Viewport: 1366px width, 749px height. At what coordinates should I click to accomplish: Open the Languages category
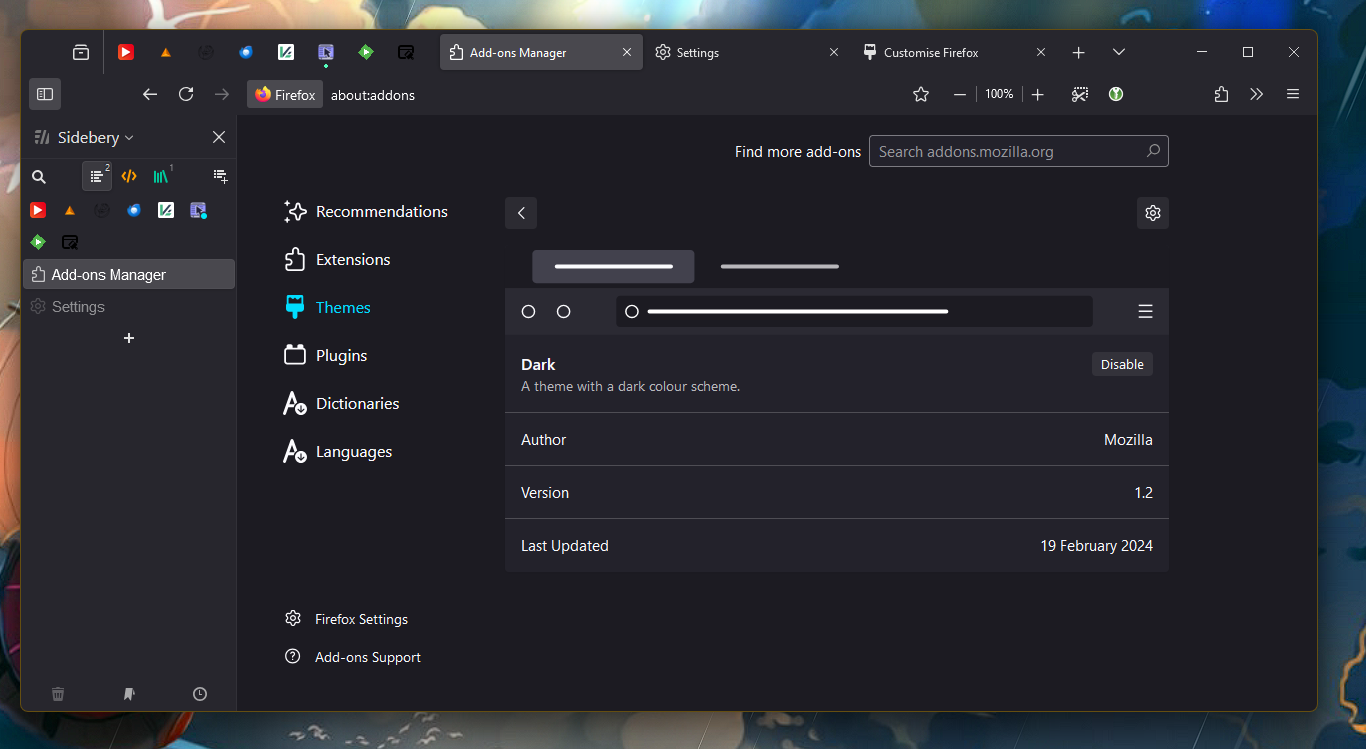coord(338,452)
